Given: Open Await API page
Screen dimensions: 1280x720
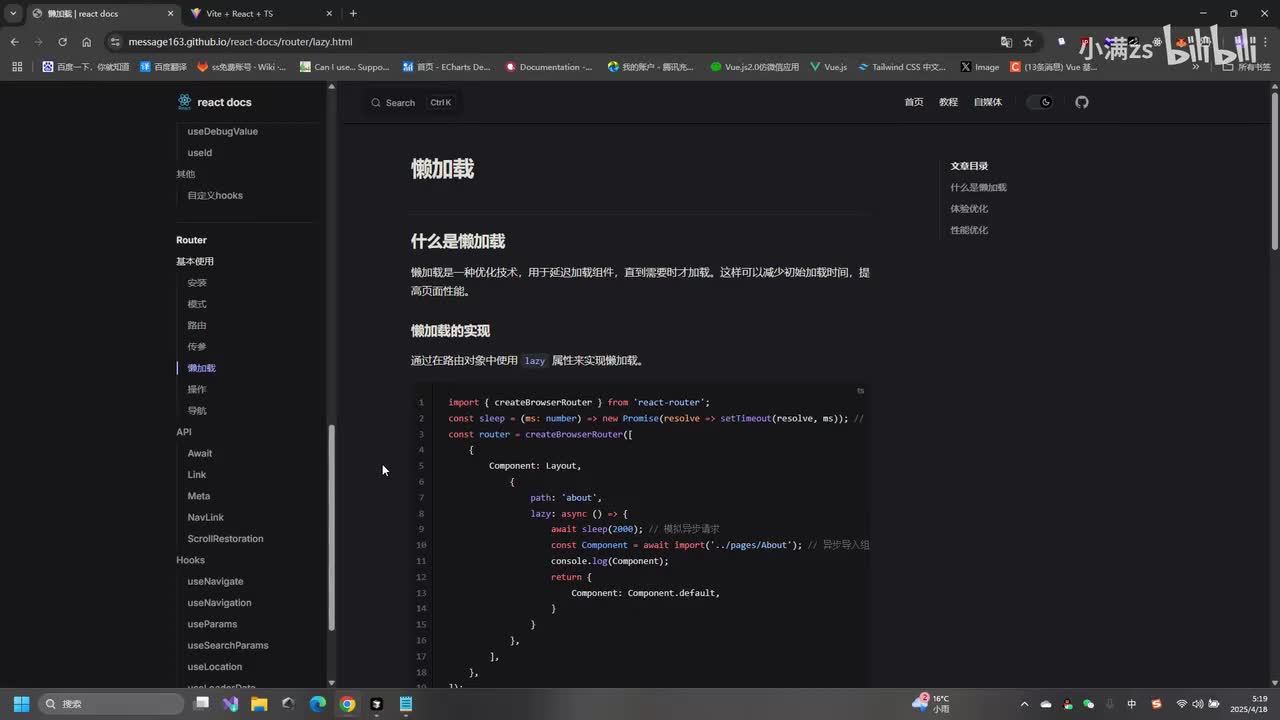Looking at the screenshot, I should [200, 453].
